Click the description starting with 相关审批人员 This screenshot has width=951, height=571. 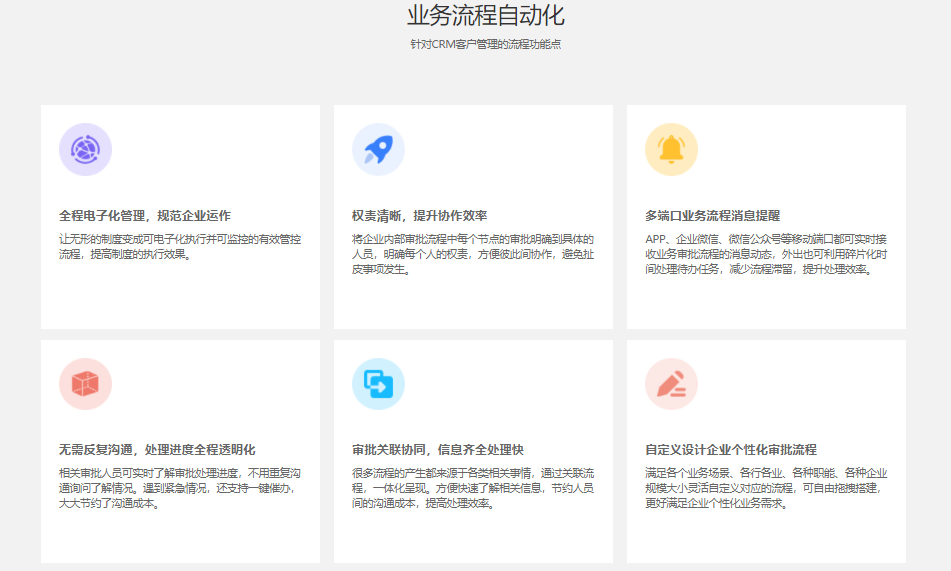180,488
